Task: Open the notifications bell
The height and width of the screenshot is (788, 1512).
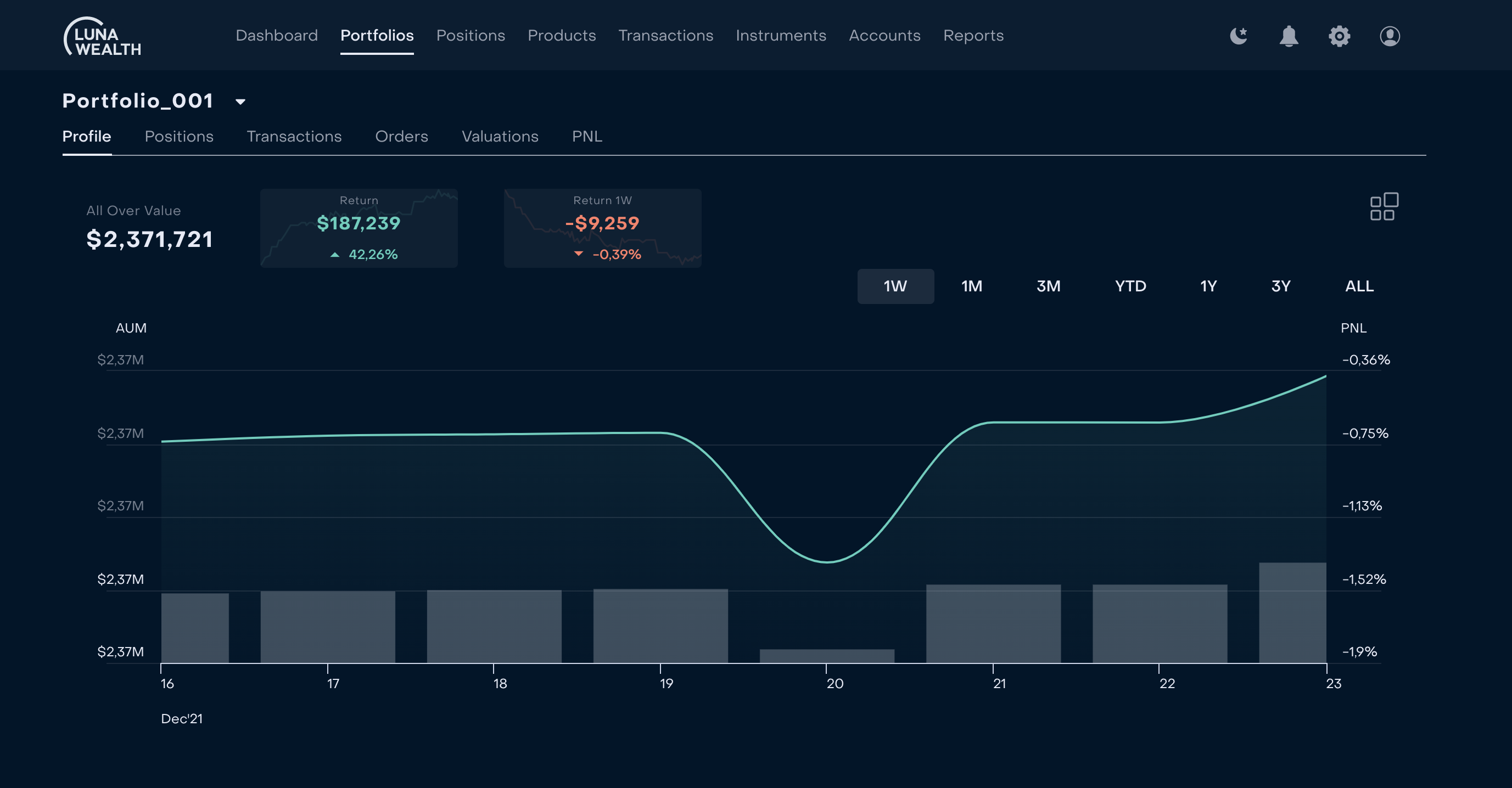Action: click(x=1289, y=36)
